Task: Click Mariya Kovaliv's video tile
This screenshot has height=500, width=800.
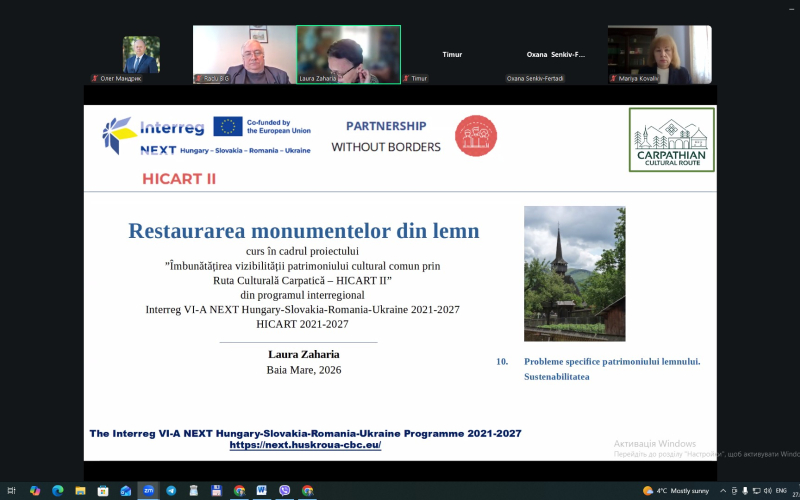Action: (x=659, y=54)
